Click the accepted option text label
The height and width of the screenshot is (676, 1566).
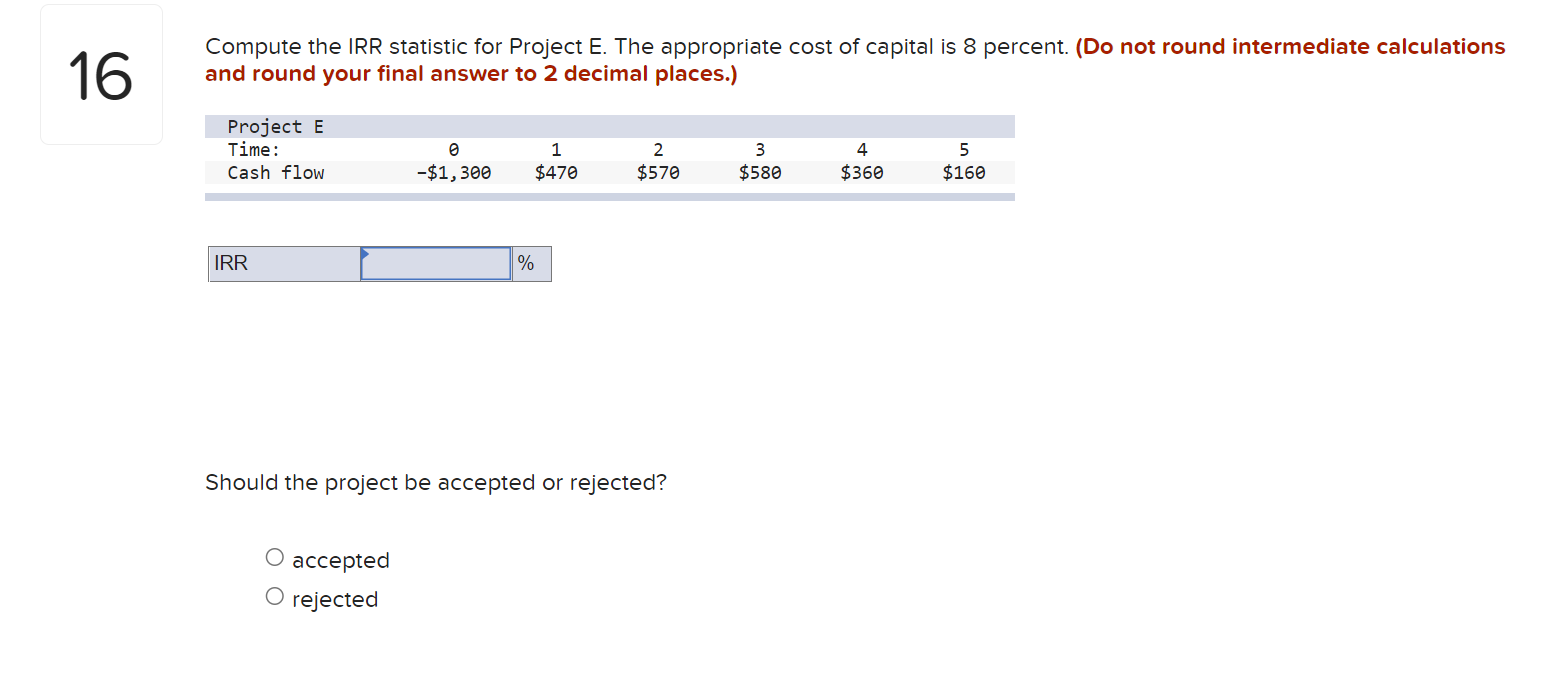click(x=340, y=559)
